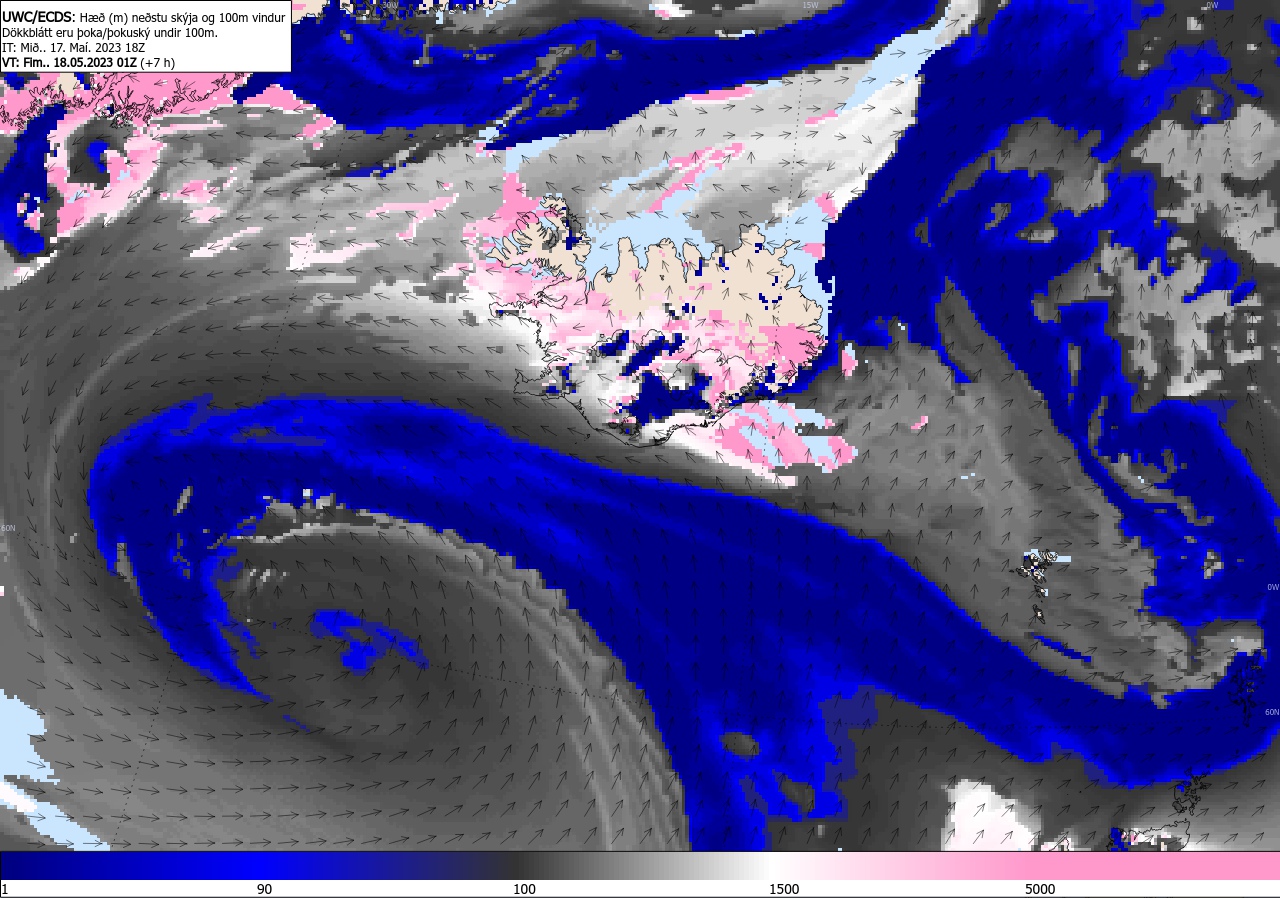Click the 'Hæð (m) neðstu skýja og 100m vindur' heading
Image resolution: width=1280 pixels, height=898 pixels.
pos(184,17)
